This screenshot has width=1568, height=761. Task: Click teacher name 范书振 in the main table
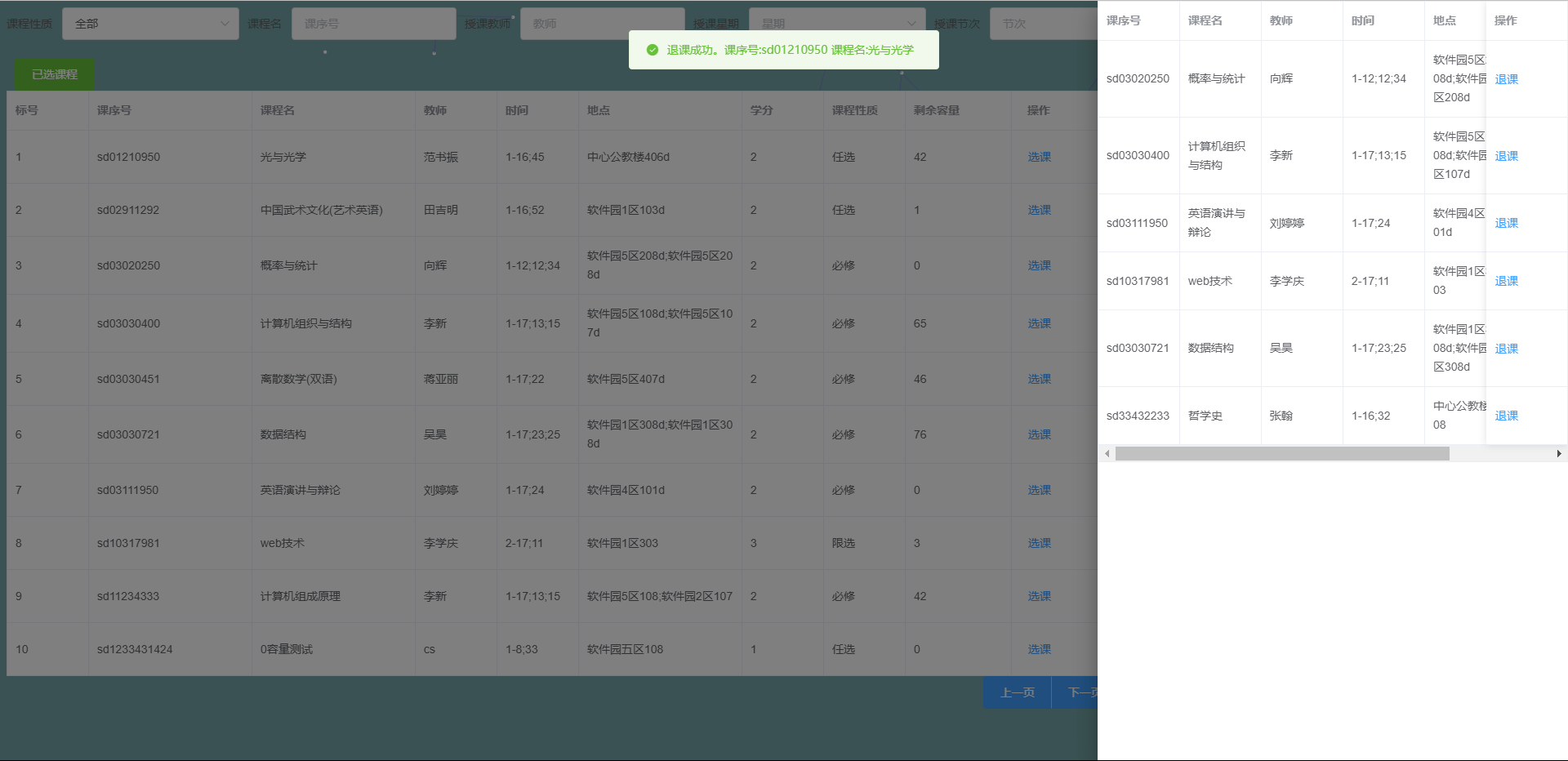pos(440,157)
